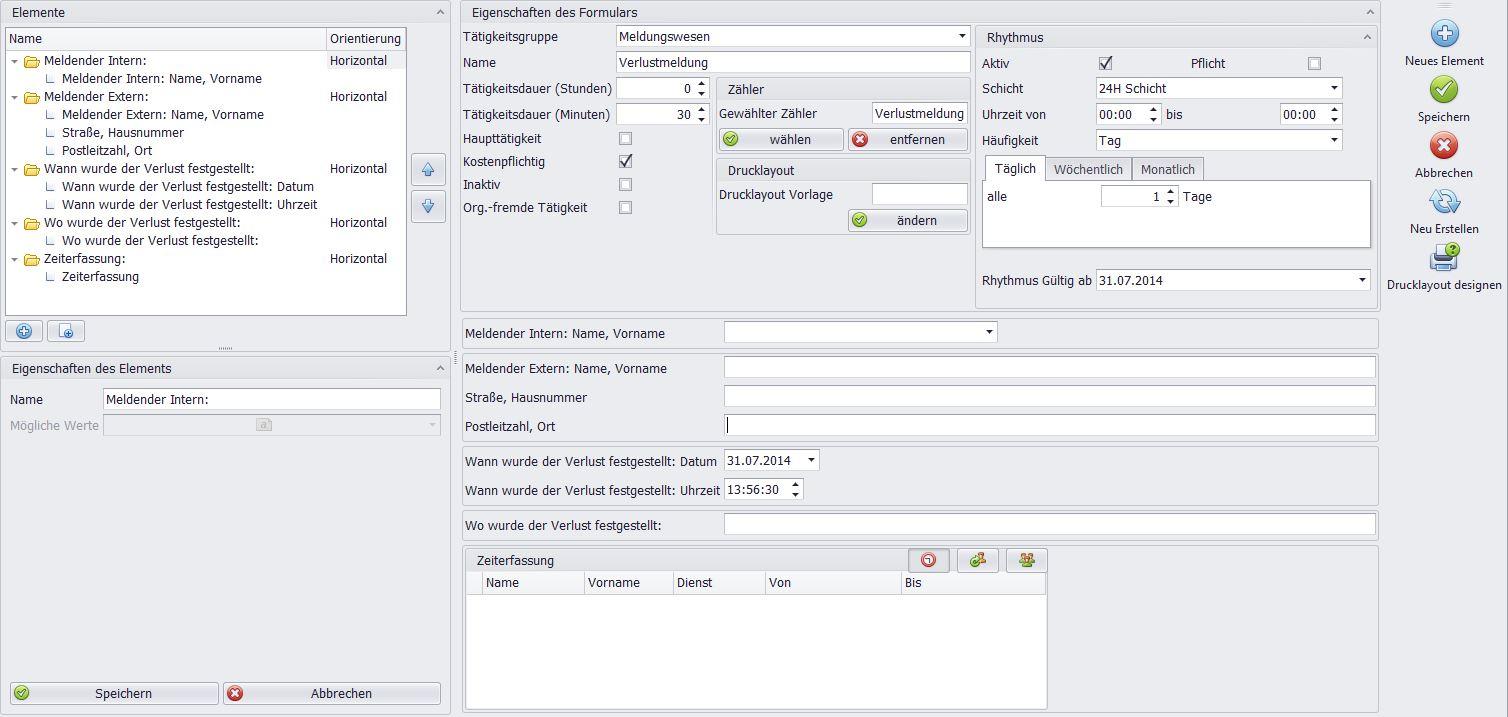Viewport: 1508px width, 717px height.
Task: Click the Zähler wählen button
Action: (781, 140)
